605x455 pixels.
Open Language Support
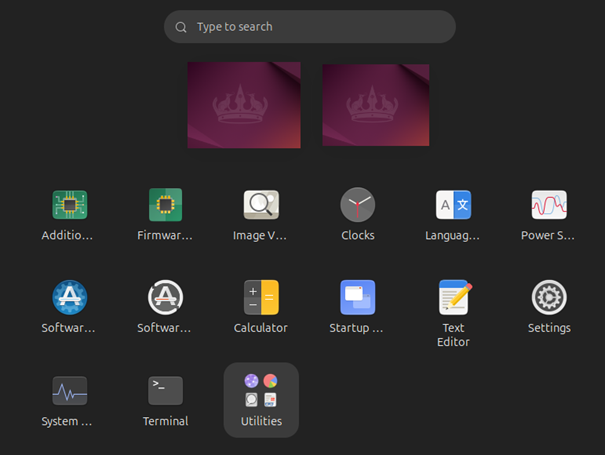(x=453, y=206)
